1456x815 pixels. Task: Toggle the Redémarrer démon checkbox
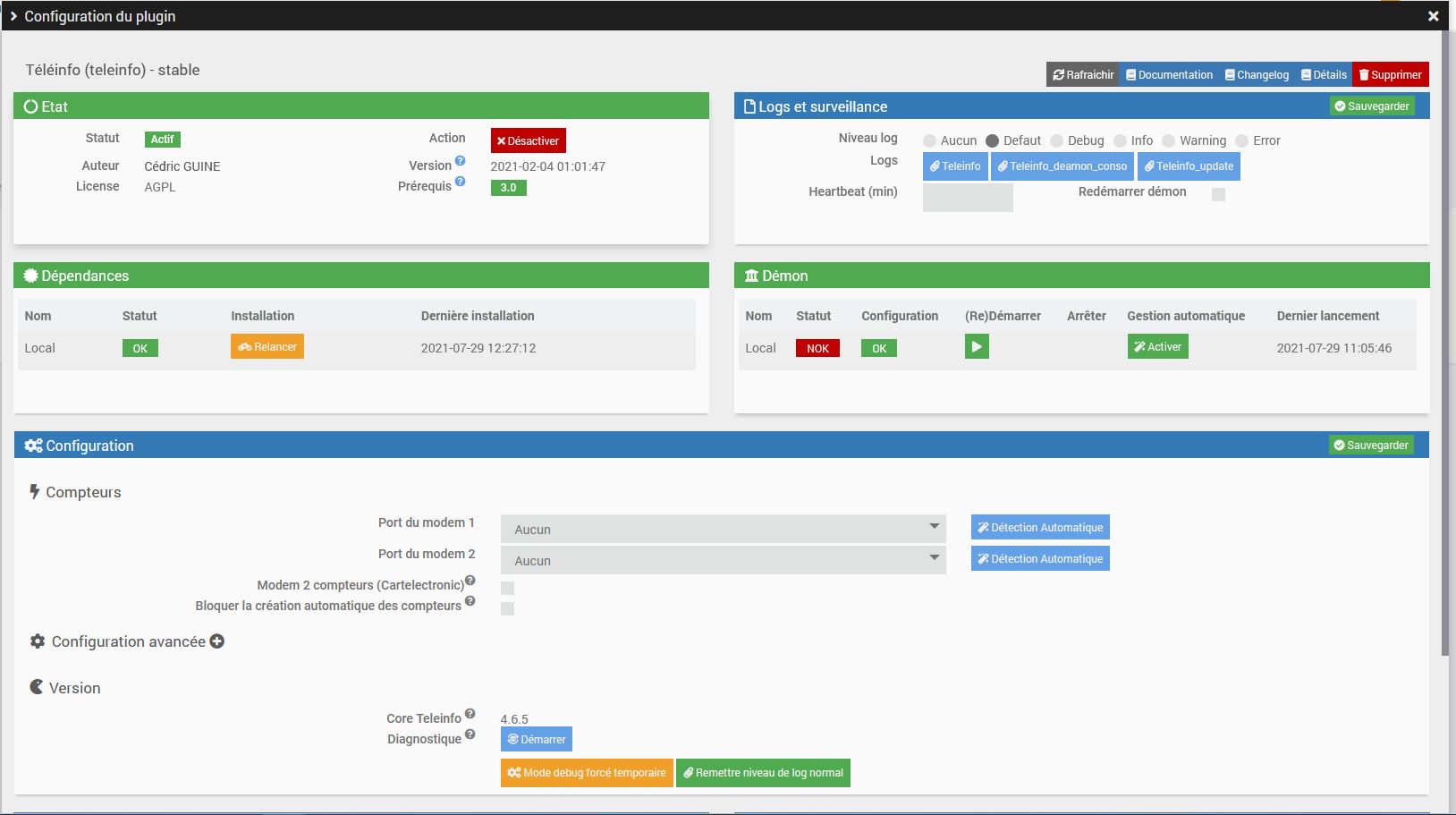1218,194
